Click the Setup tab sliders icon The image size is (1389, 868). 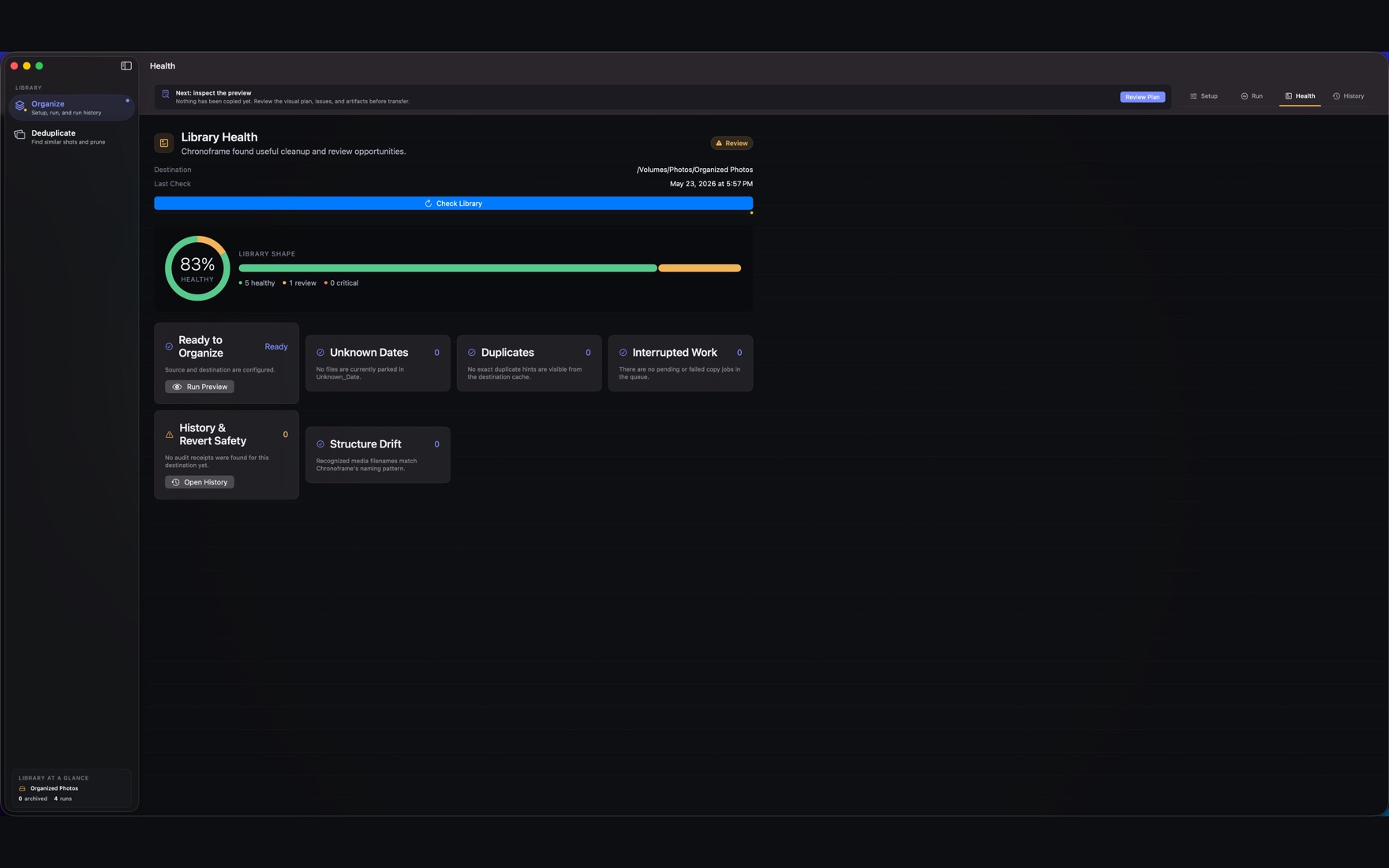(x=1193, y=96)
